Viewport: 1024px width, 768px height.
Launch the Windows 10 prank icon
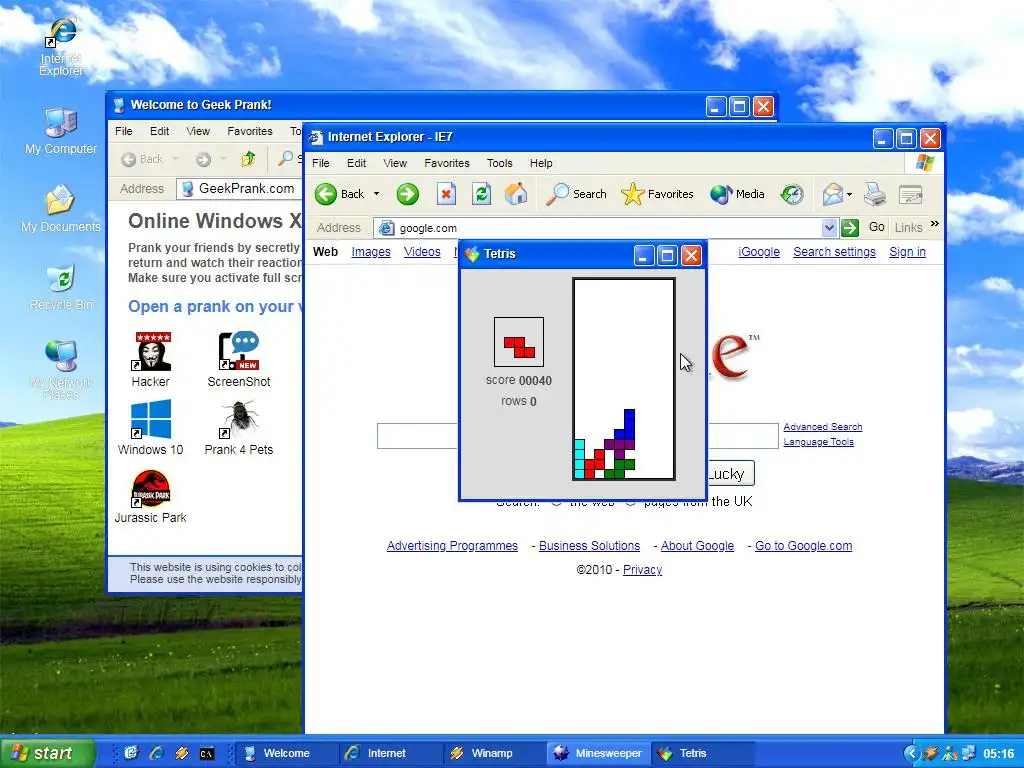(x=151, y=427)
